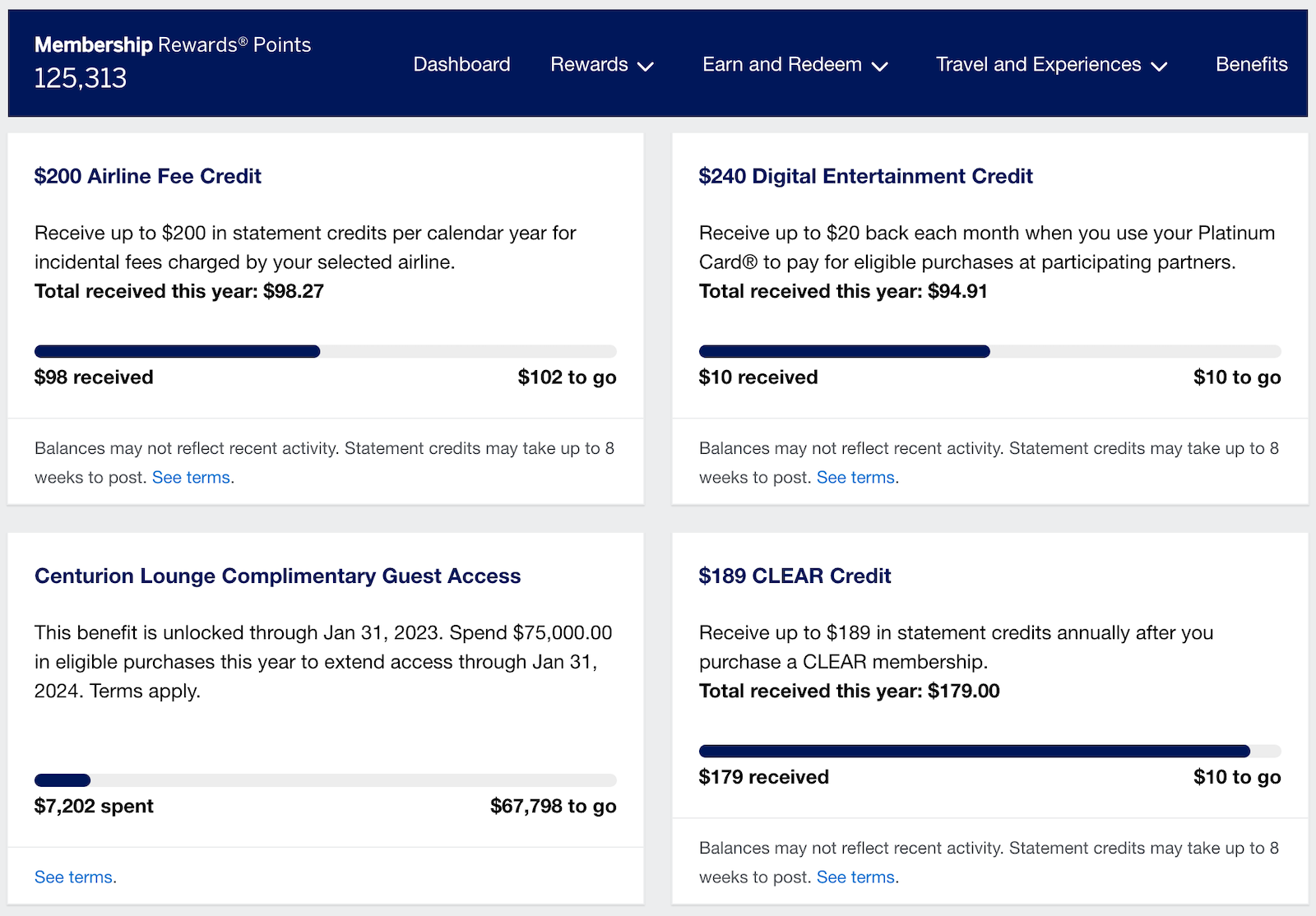Open the Benefits section

[1250, 64]
